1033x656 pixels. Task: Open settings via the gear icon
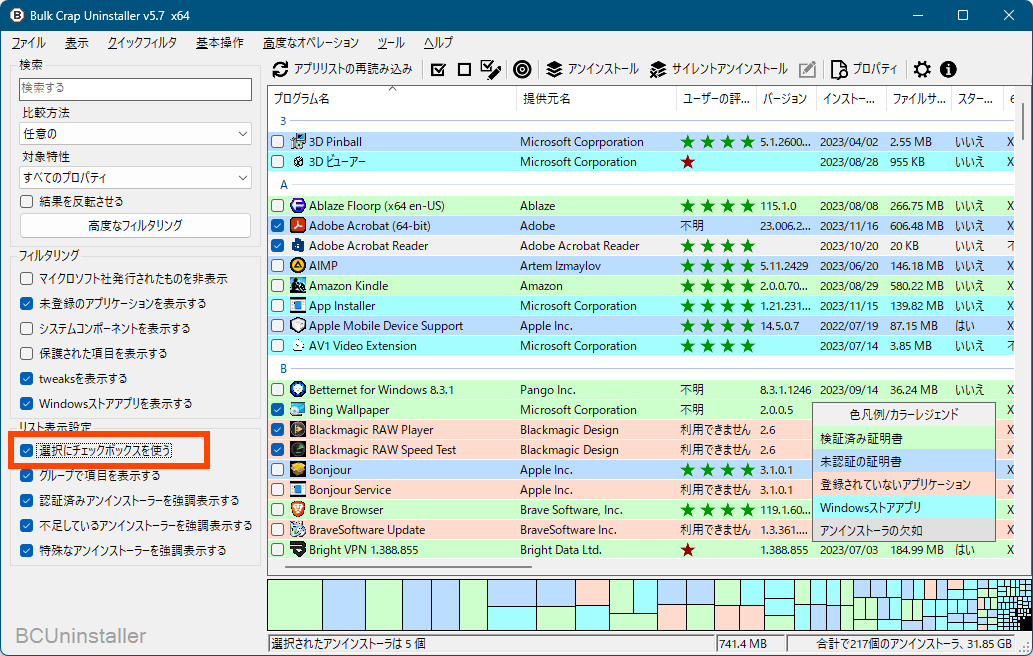coord(922,69)
